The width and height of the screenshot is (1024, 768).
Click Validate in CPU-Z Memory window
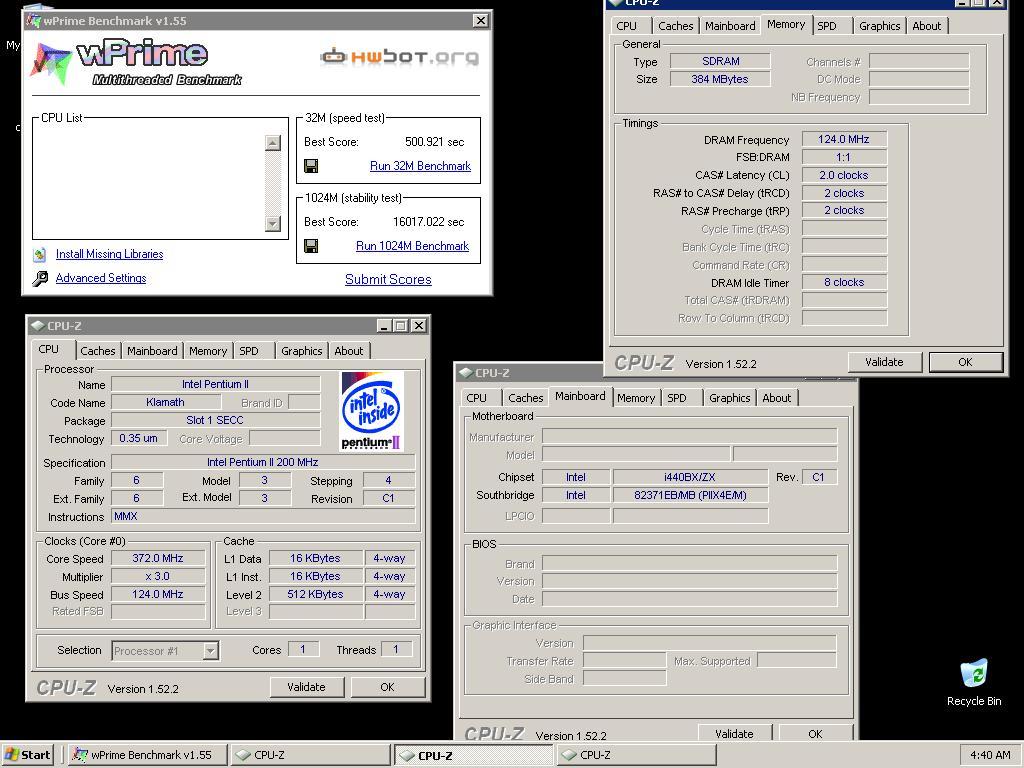coord(884,362)
